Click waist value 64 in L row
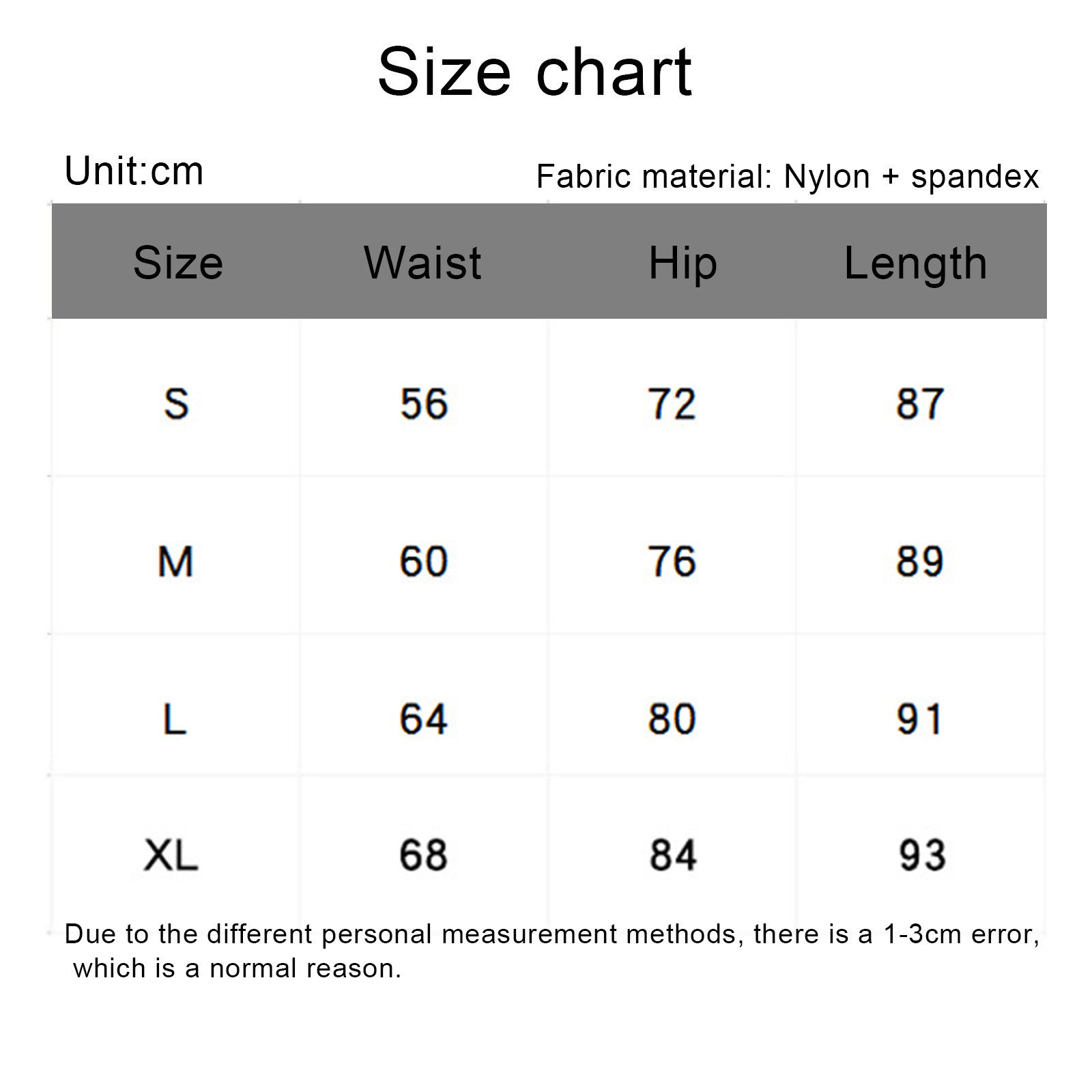The width and height of the screenshot is (1092, 1092). pos(424,719)
